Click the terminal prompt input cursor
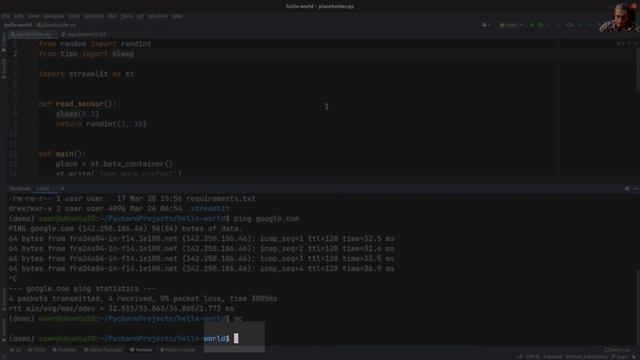The image size is (640, 360). point(236,338)
